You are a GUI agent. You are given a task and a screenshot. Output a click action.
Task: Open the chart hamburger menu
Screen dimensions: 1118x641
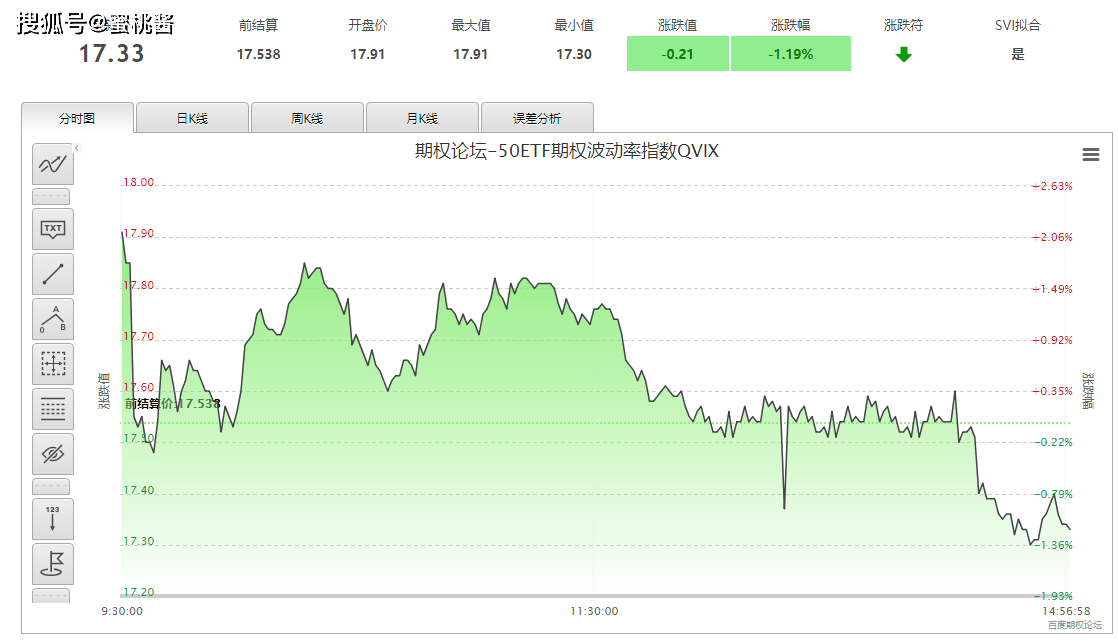(1091, 155)
